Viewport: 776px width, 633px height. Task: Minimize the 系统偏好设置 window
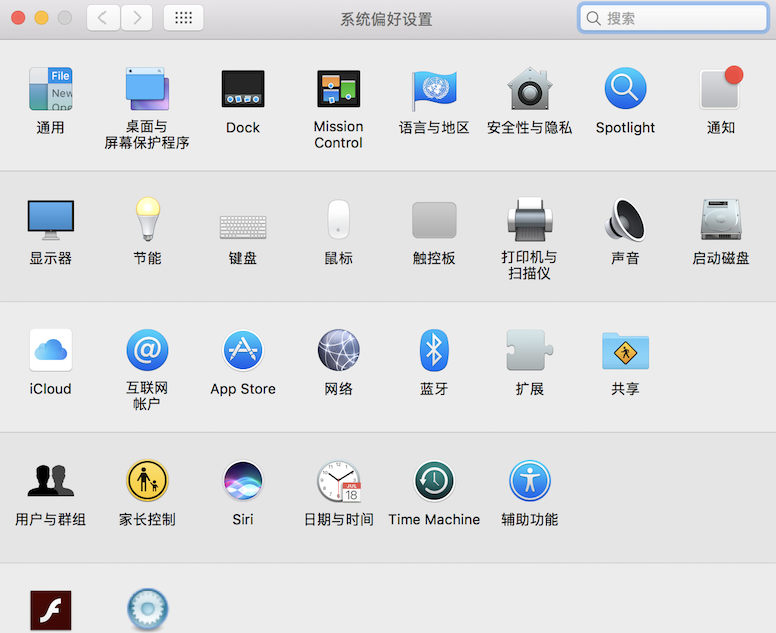[42, 18]
